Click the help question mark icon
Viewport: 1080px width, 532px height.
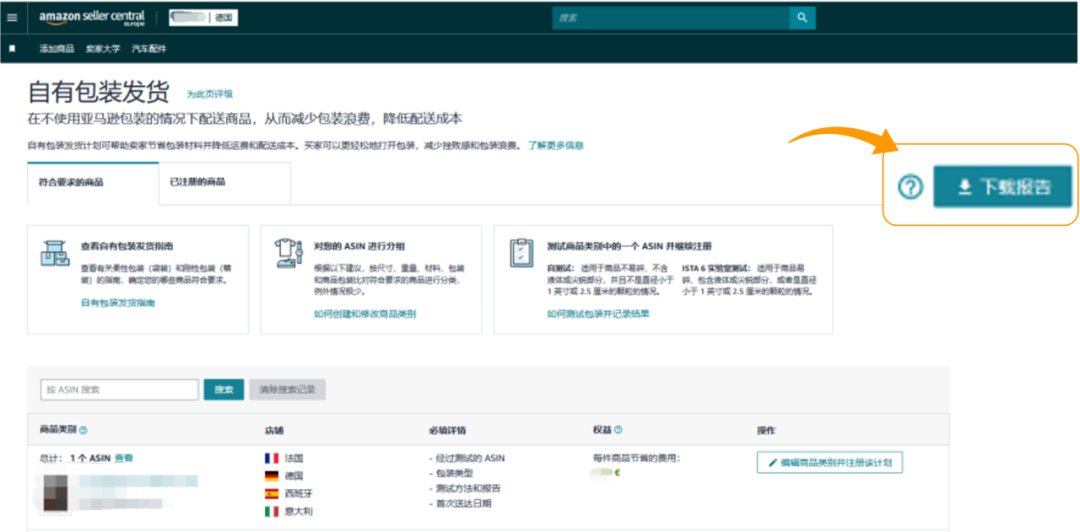911,187
